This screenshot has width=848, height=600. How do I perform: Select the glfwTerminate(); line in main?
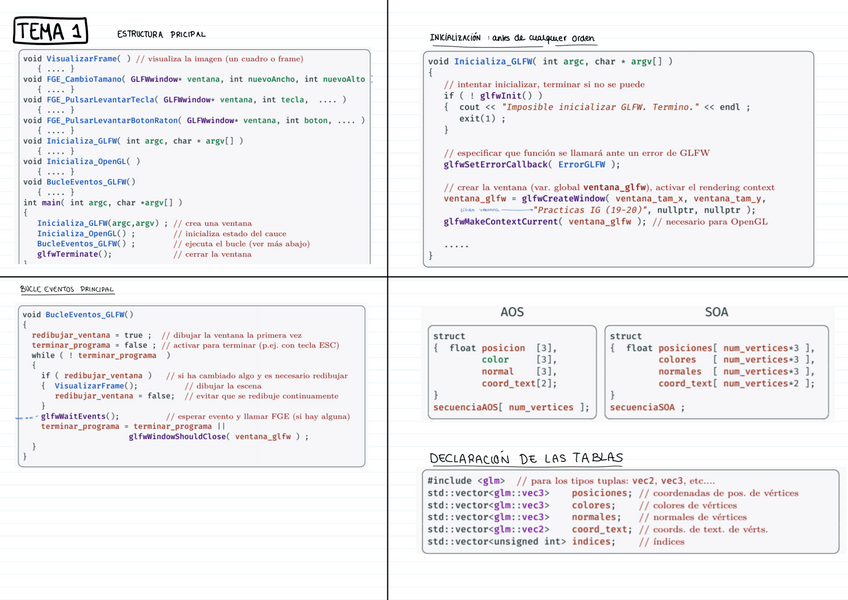pos(75,254)
